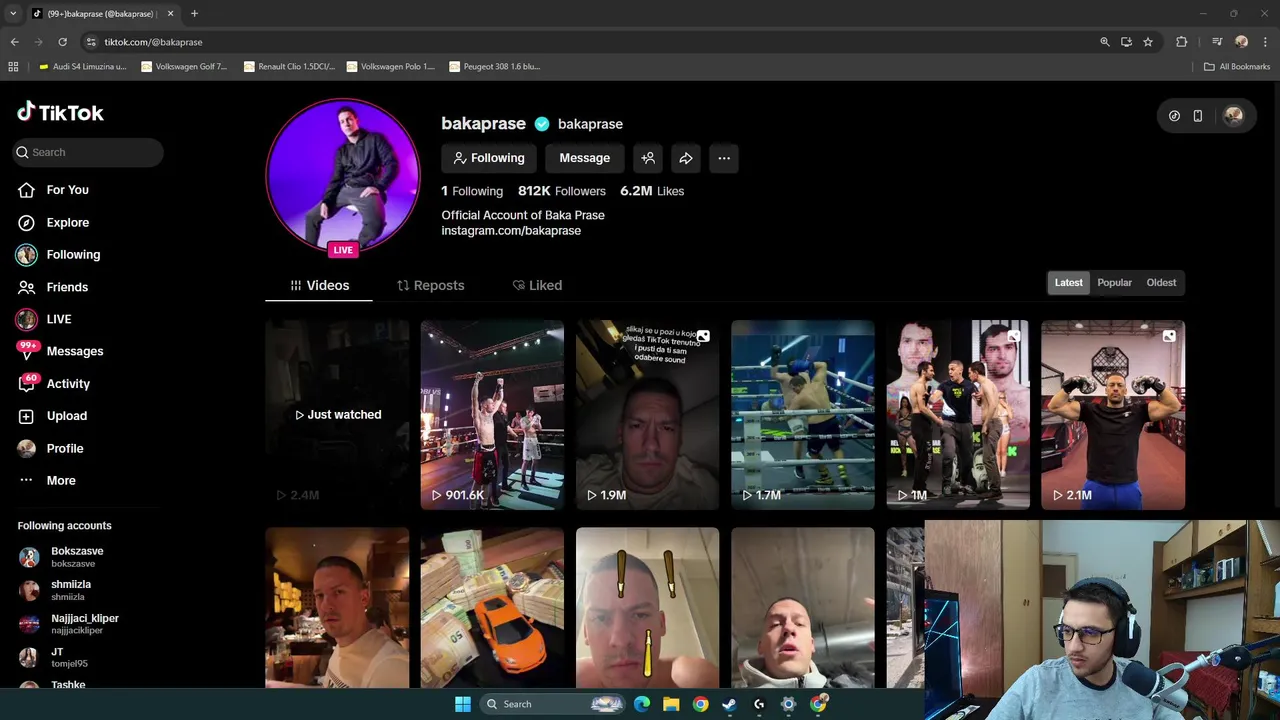The height and width of the screenshot is (720, 1280).
Task: Open Microsoft Edge from the taskbar
Action: click(642, 704)
